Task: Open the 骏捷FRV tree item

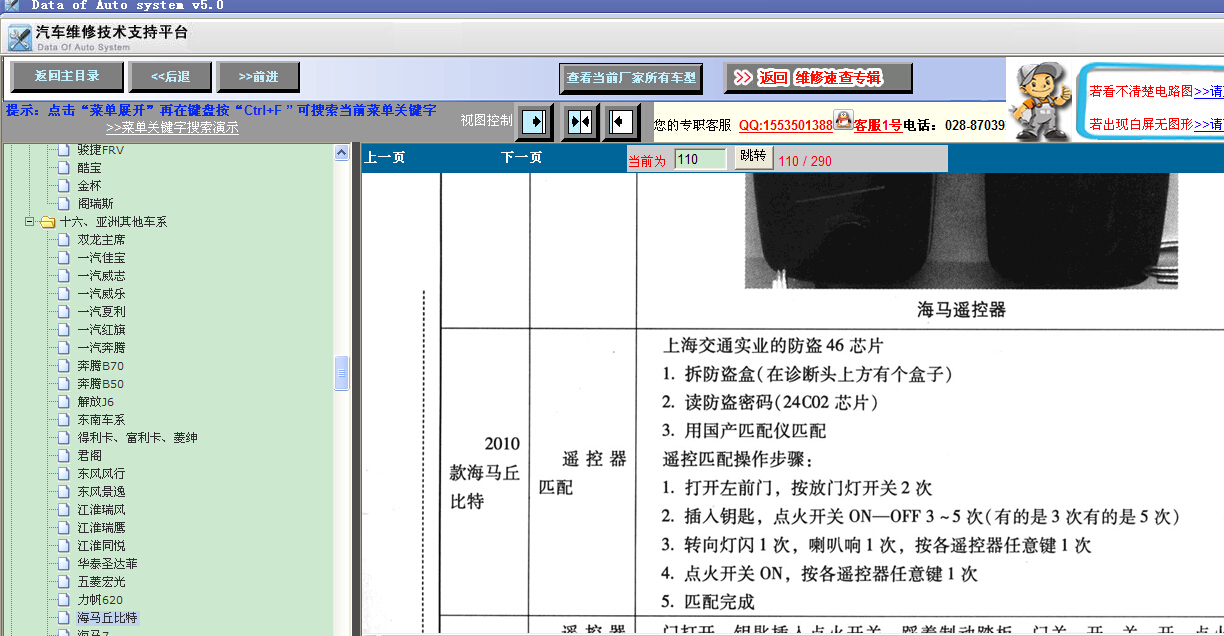Action: (x=101, y=150)
